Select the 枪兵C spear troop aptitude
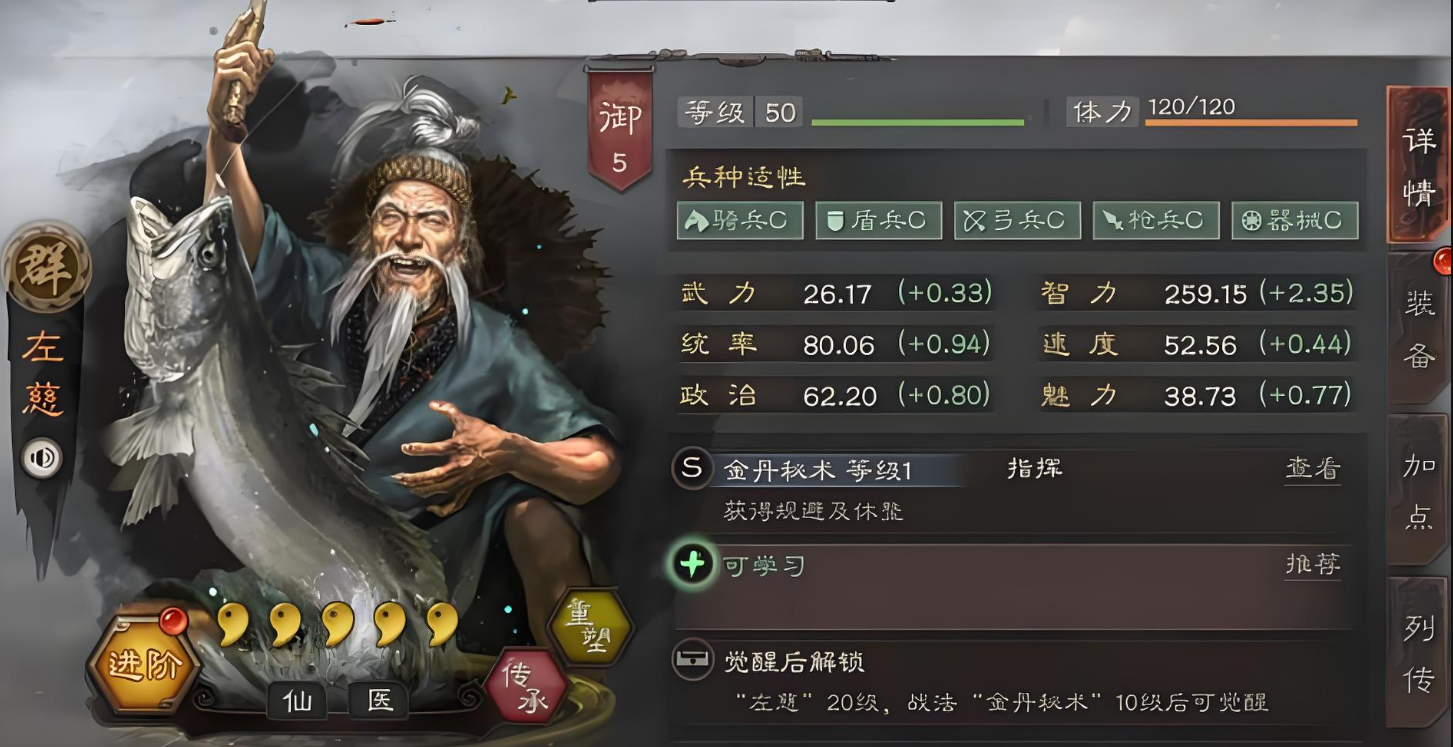The image size is (1453, 747). coord(1156,221)
